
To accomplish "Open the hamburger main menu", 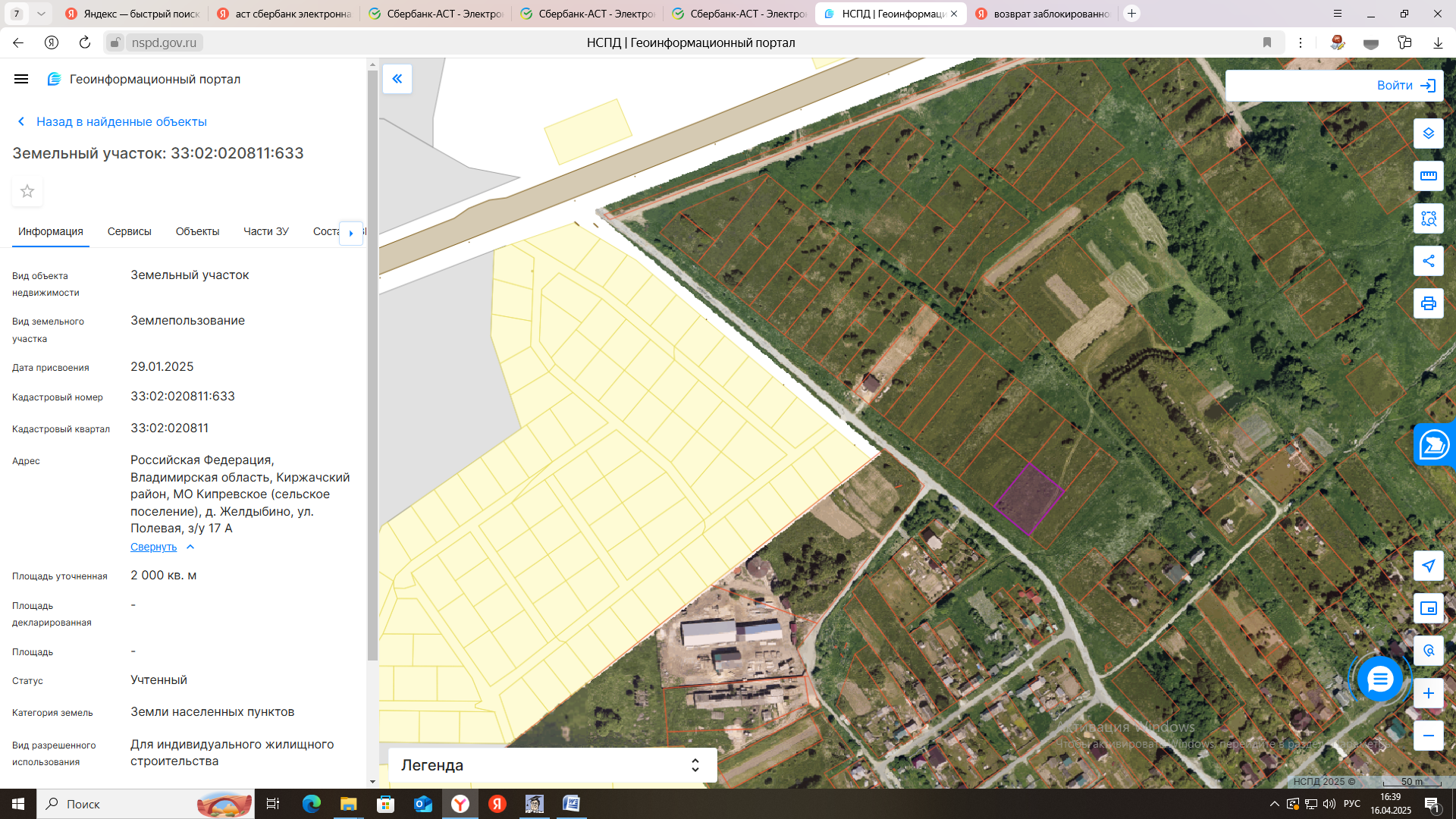I will point(21,79).
